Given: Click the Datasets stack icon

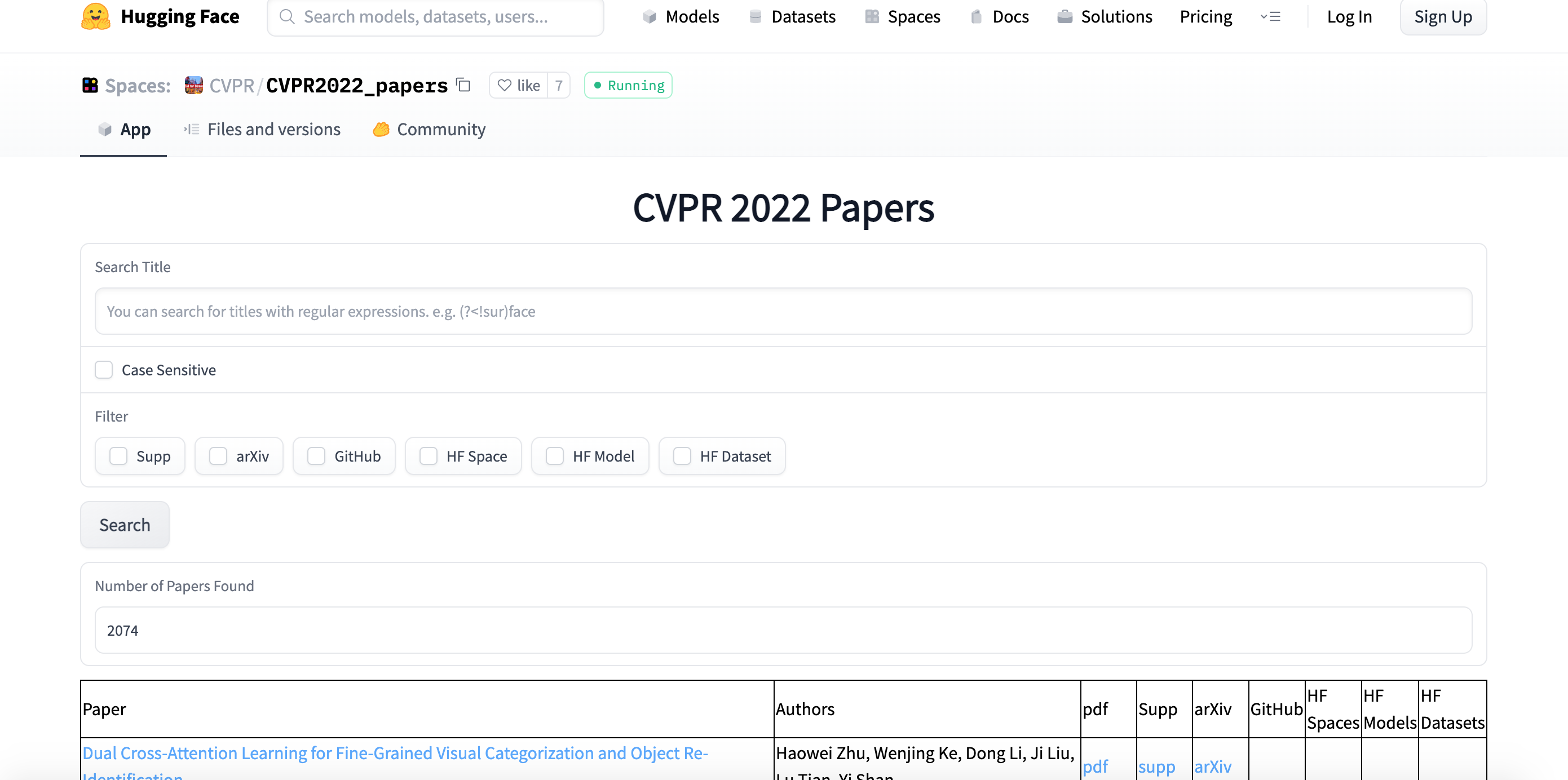Looking at the screenshot, I should pyautogui.click(x=756, y=16).
